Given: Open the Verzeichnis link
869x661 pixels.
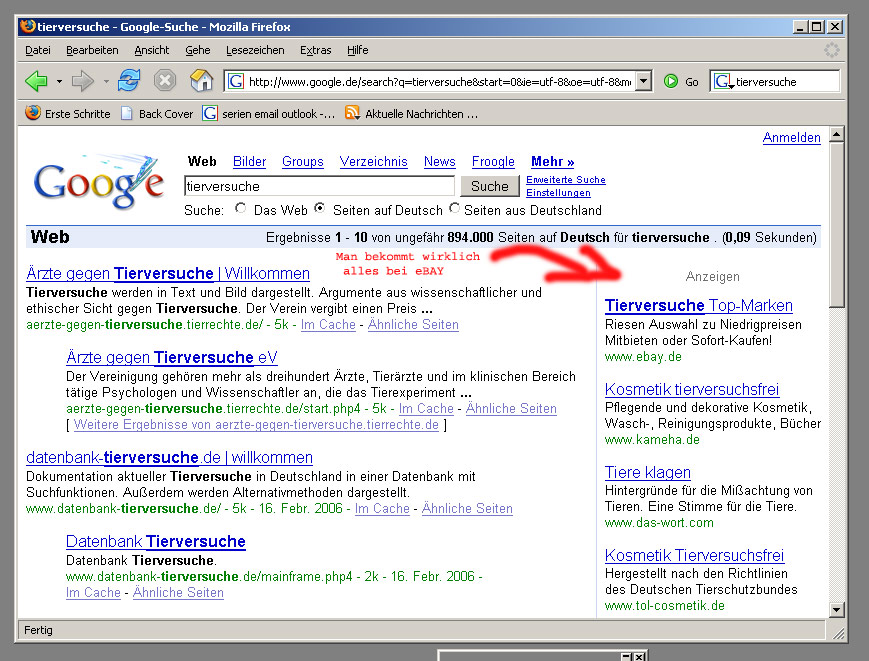Looking at the screenshot, I should [x=374, y=161].
